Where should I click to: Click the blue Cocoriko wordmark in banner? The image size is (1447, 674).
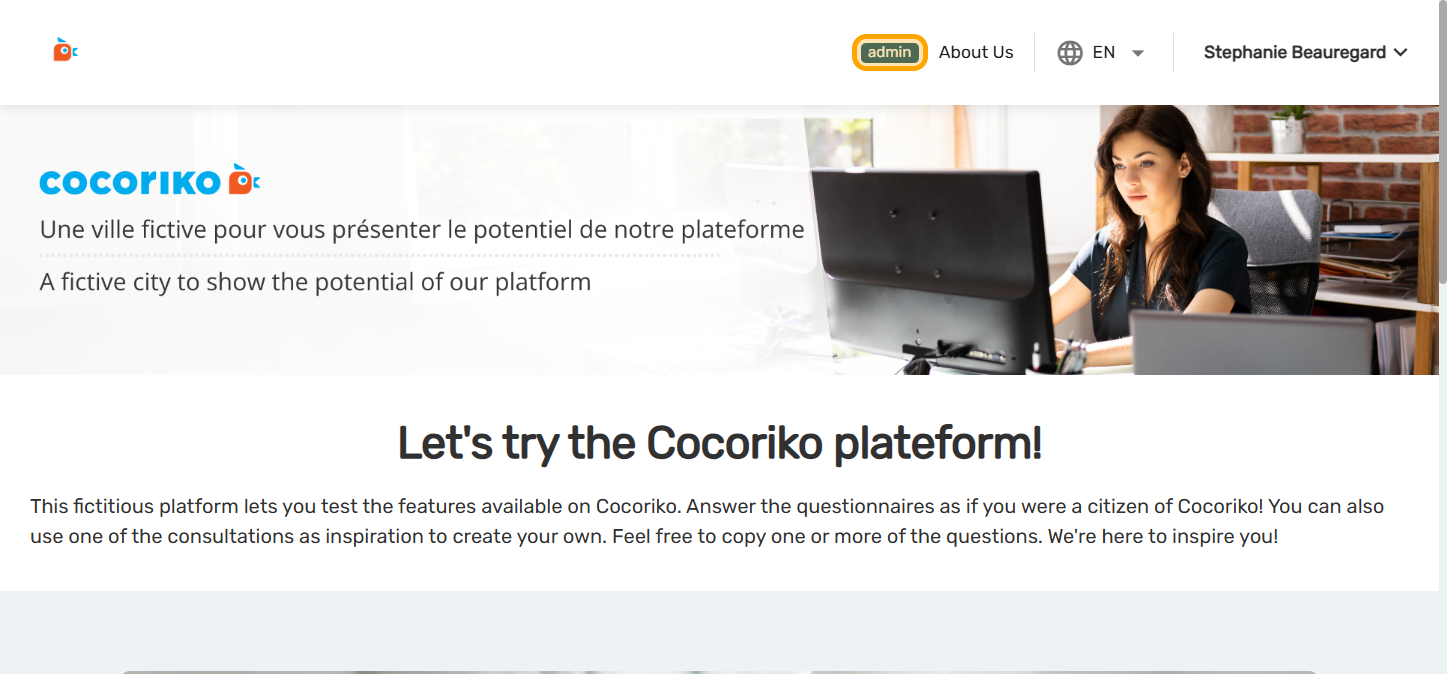(x=130, y=182)
